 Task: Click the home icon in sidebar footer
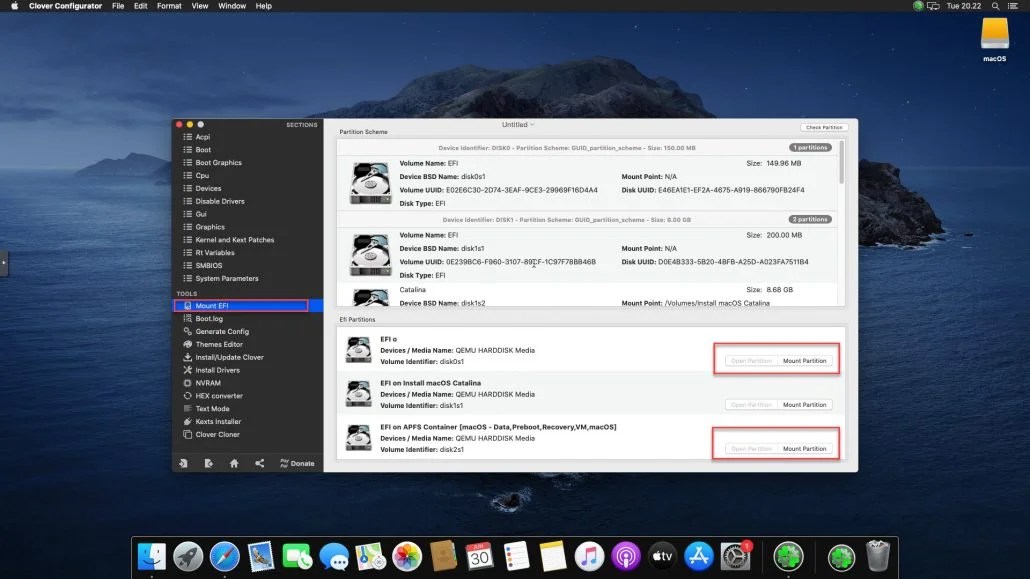tap(234, 463)
